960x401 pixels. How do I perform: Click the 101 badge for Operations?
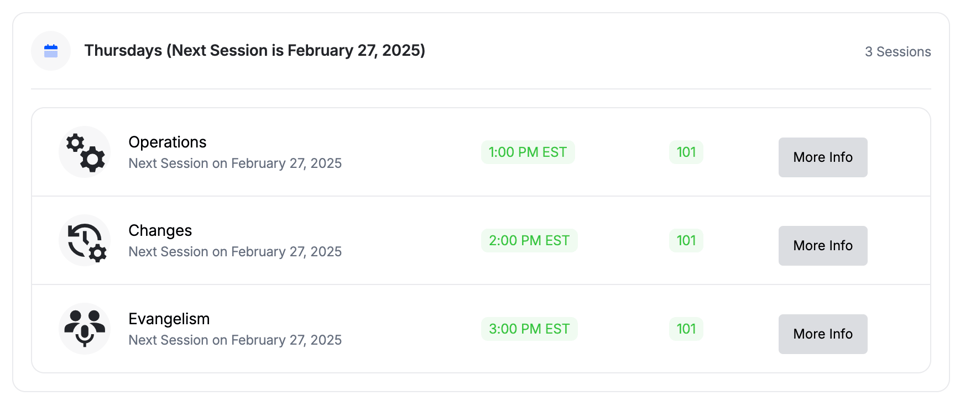[686, 152]
